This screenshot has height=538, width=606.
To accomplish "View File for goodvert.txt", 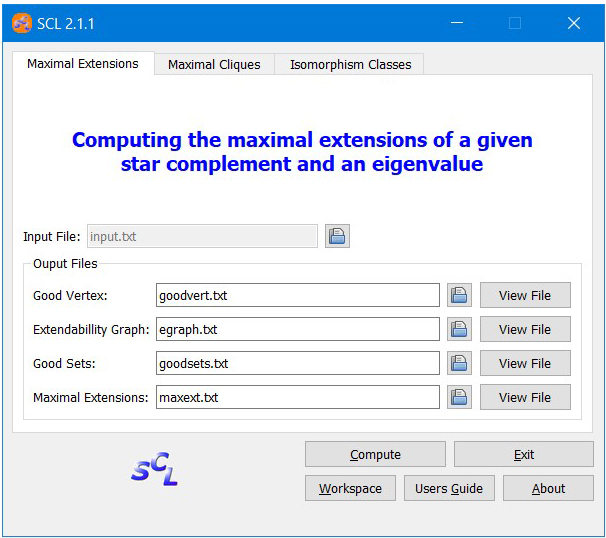I will (x=525, y=295).
